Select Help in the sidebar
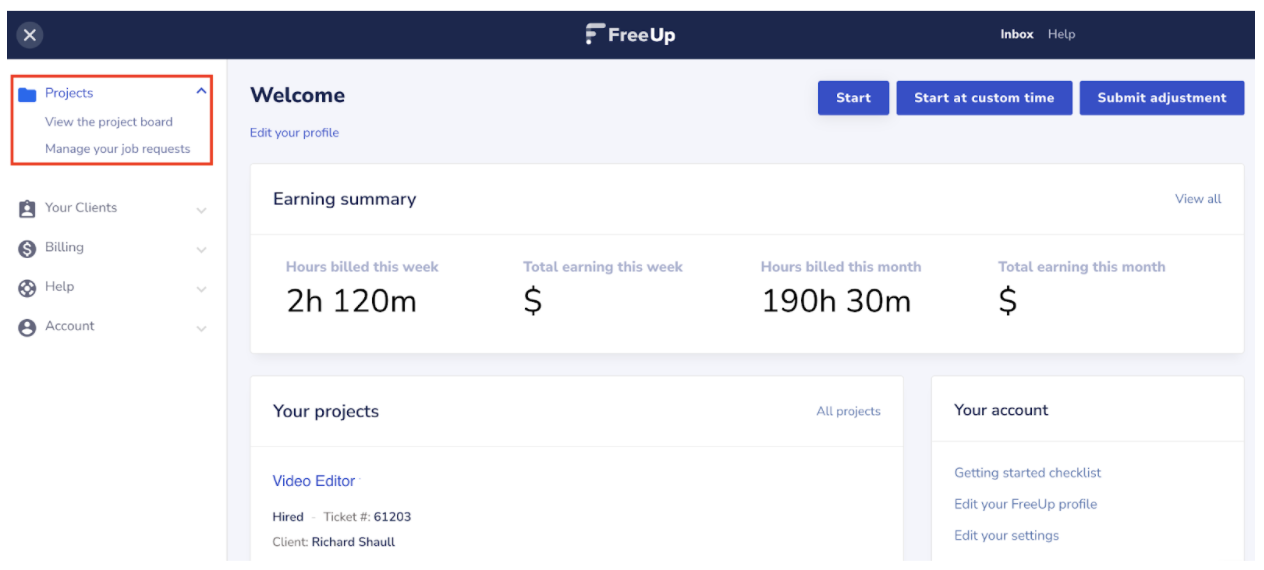 click(59, 286)
